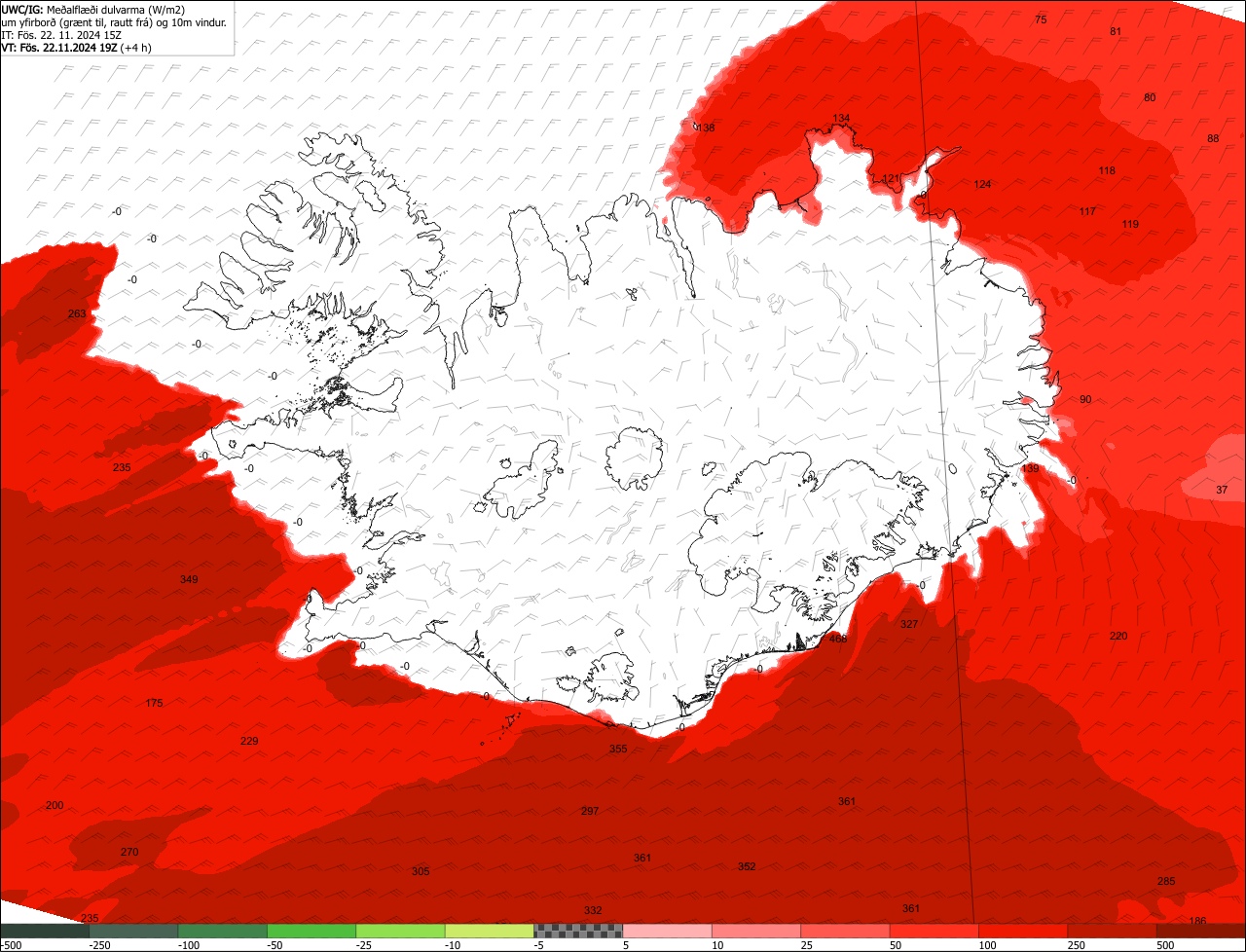Click the flux value 200
1246x952 pixels.
(x=55, y=805)
